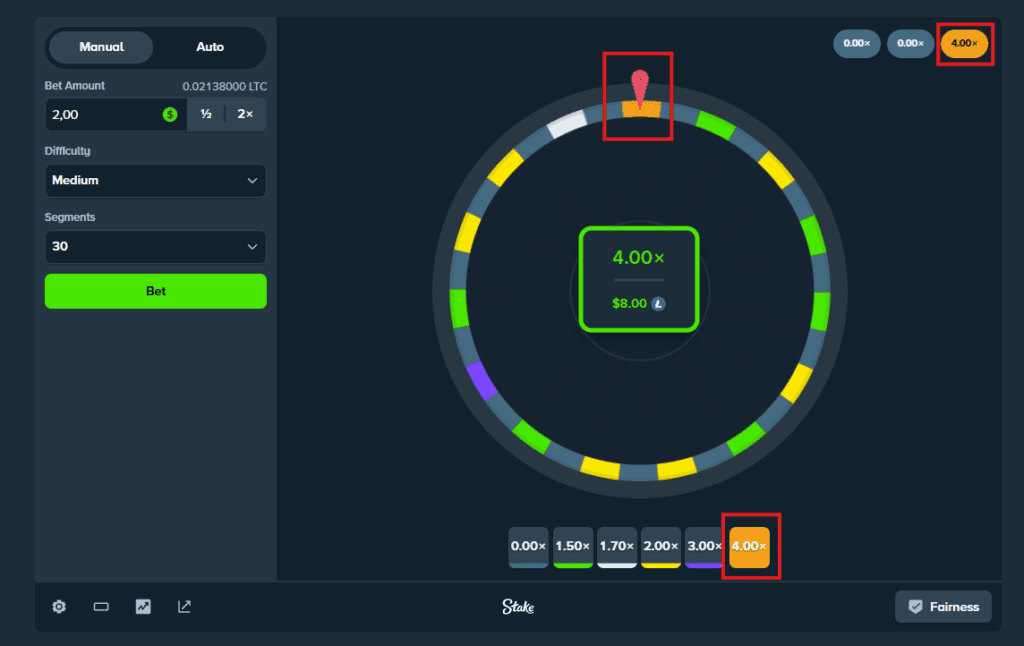Open the game settings gear icon
The height and width of the screenshot is (646, 1024).
tap(59, 606)
